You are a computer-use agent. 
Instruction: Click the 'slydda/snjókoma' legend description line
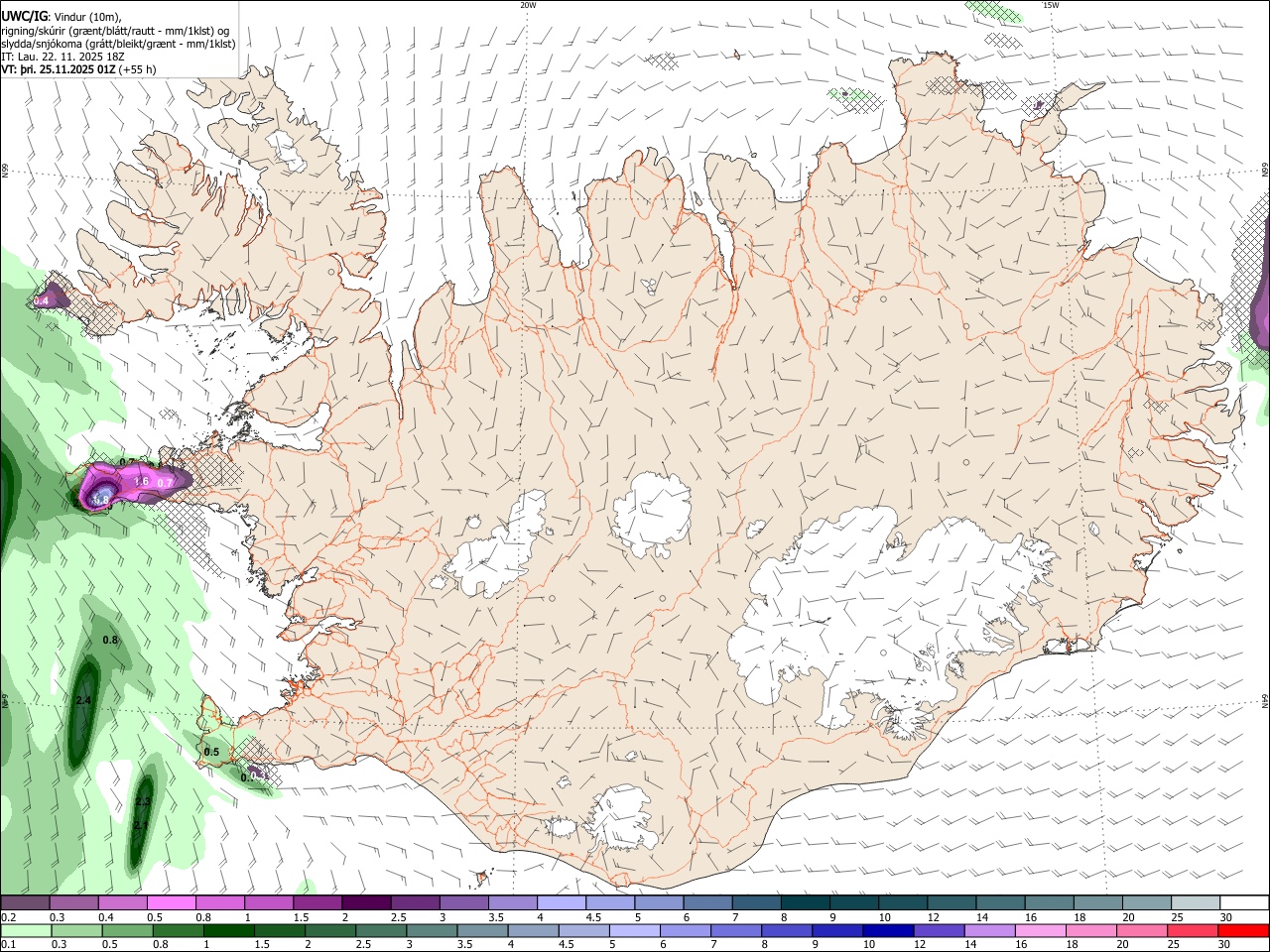pyautogui.click(x=118, y=44)
